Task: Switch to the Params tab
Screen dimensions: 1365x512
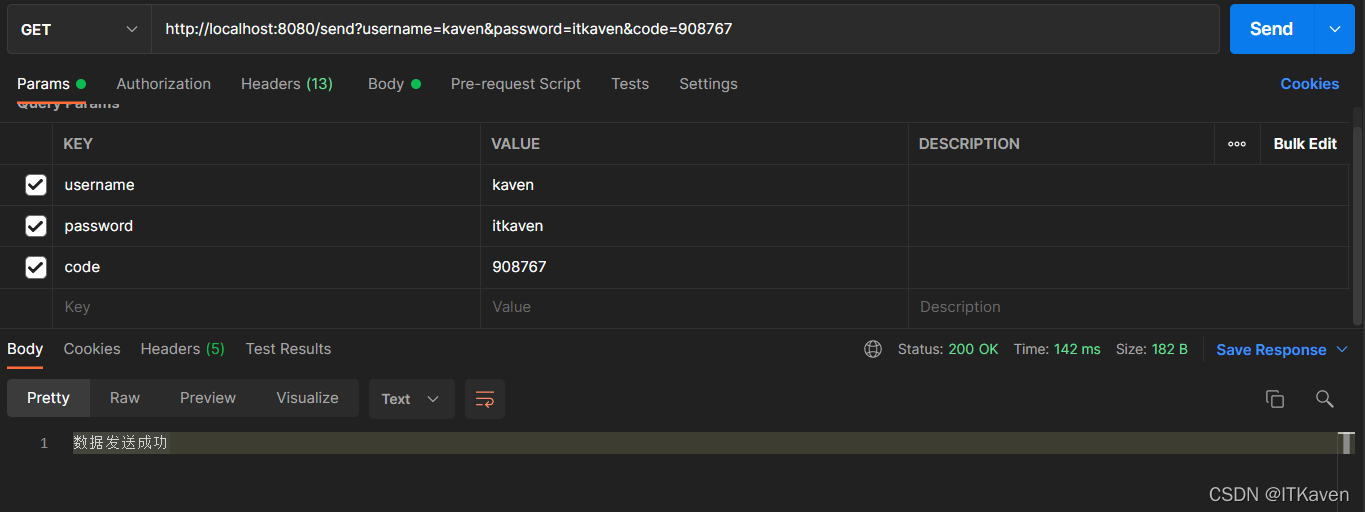Action: [x=51, y=84]
